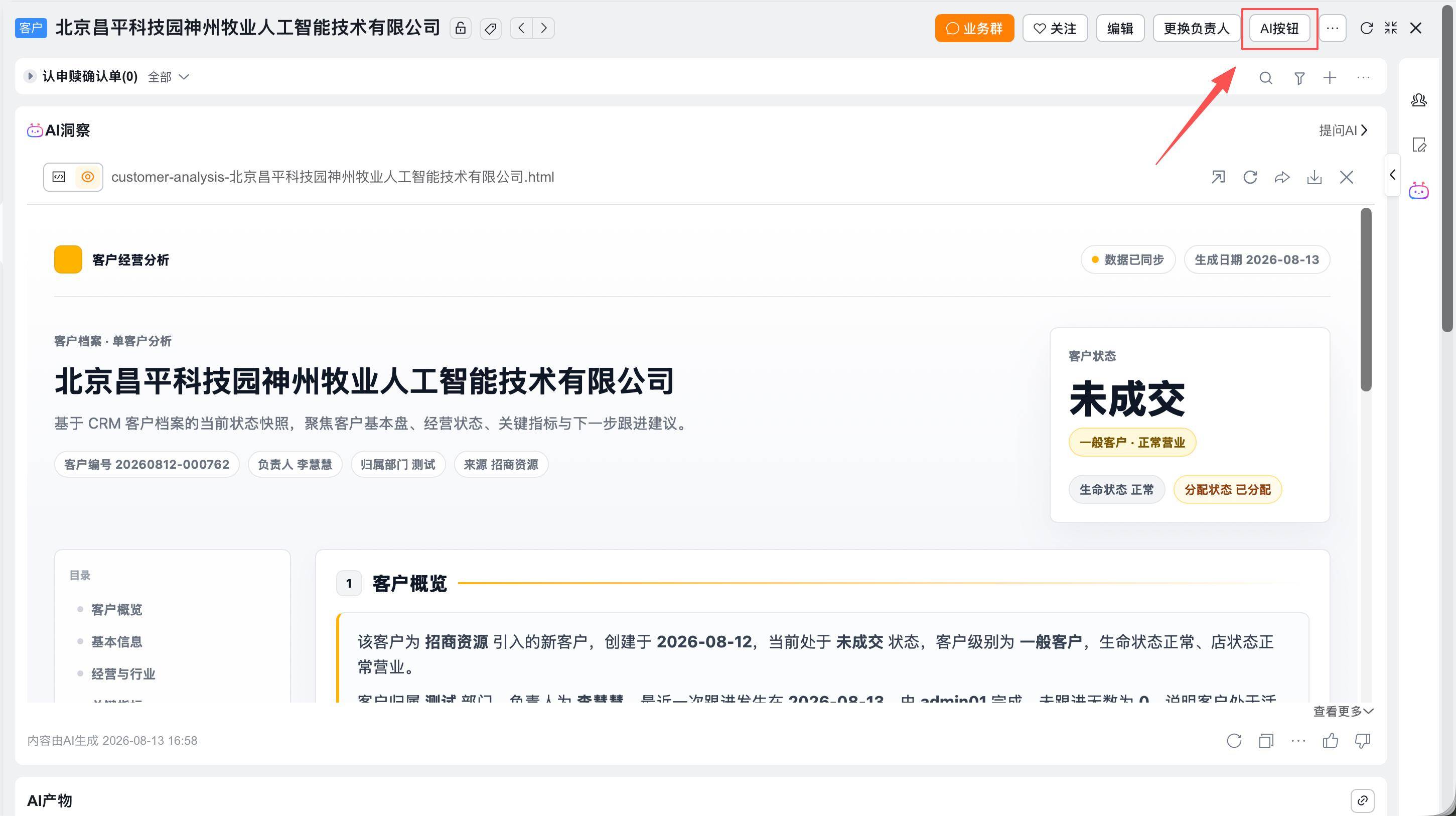Click the orange 客户经营分析 logo square
1456x816 pixels.
(x=68, y=259)
